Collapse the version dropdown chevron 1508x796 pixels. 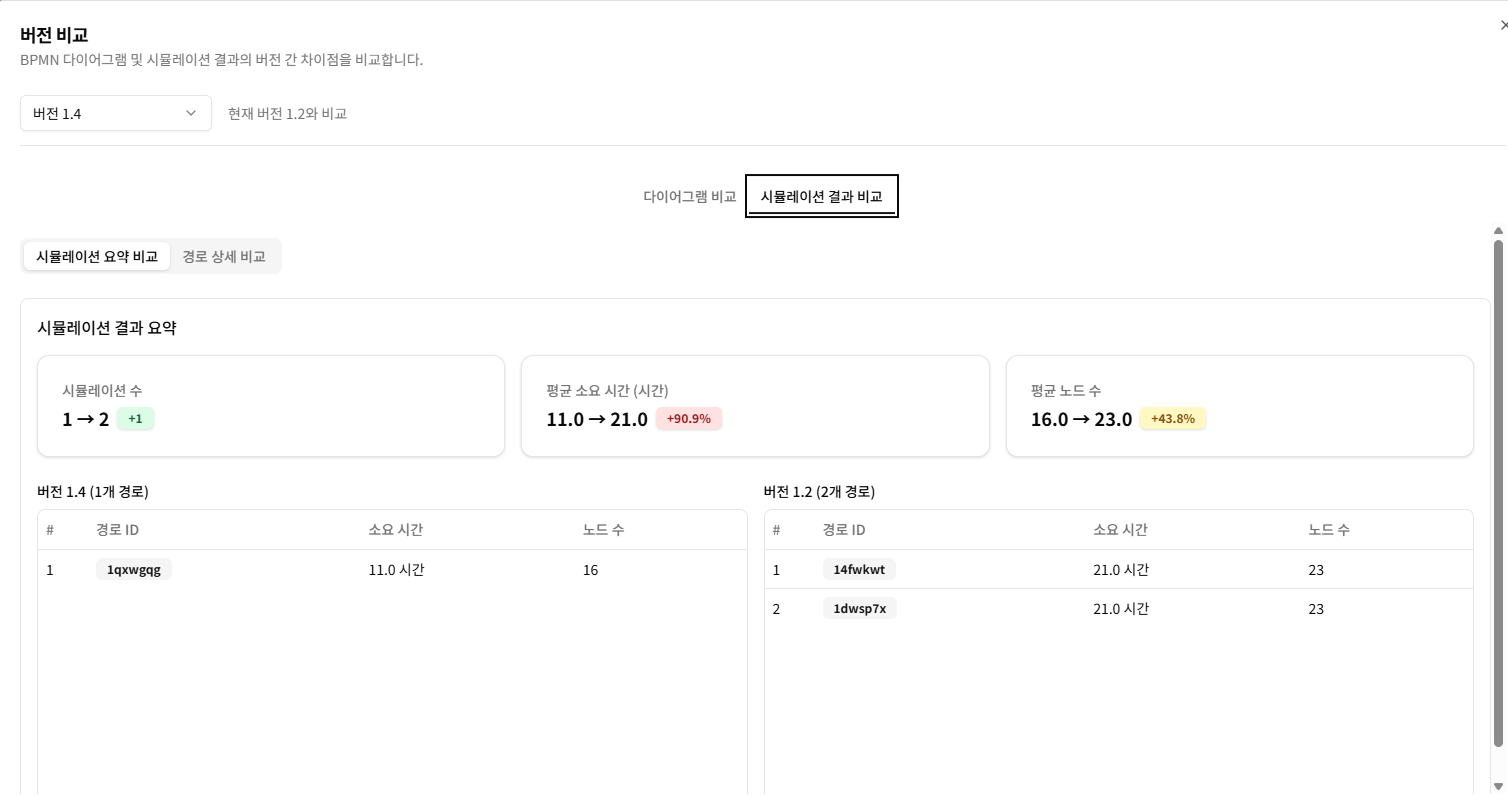191,113
